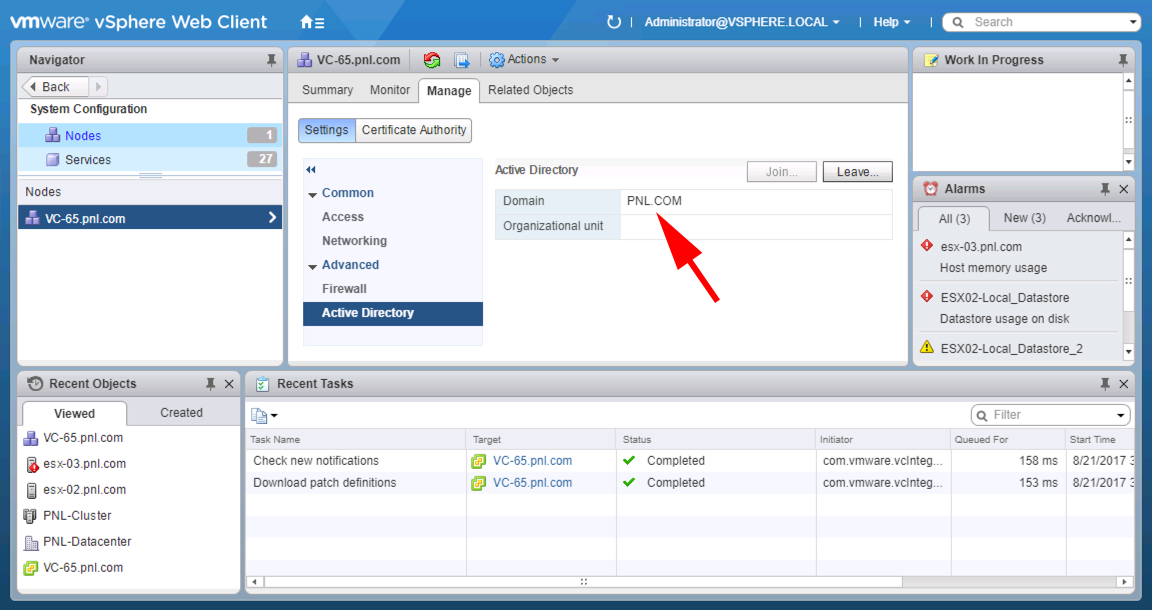
Task: Expand the VC-65.pnl.com node chevron
Action: click(x=272, y=217)
